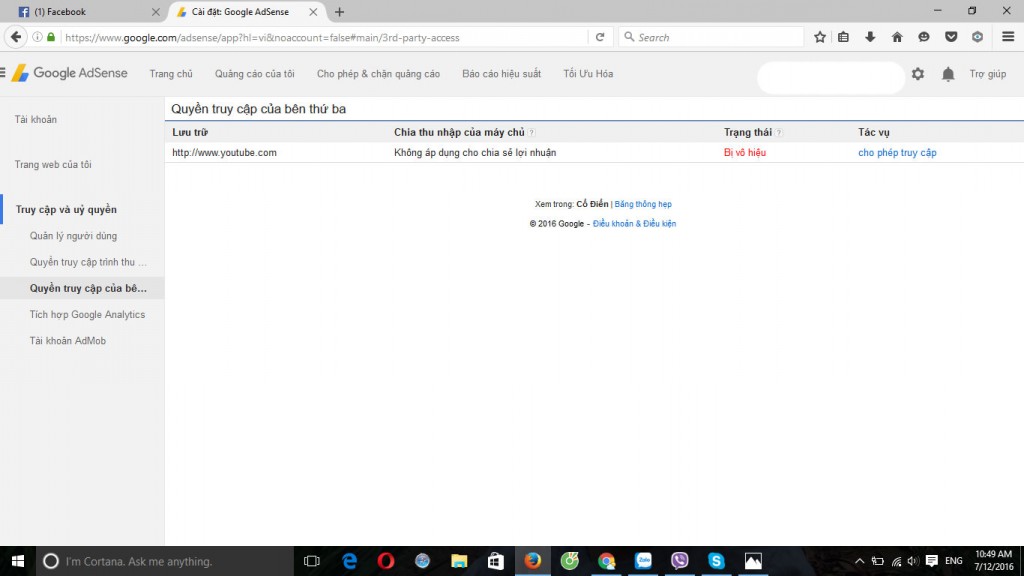Go to Firefox home page icon
Screen dimensions: 1024x576
click(897, 37)
